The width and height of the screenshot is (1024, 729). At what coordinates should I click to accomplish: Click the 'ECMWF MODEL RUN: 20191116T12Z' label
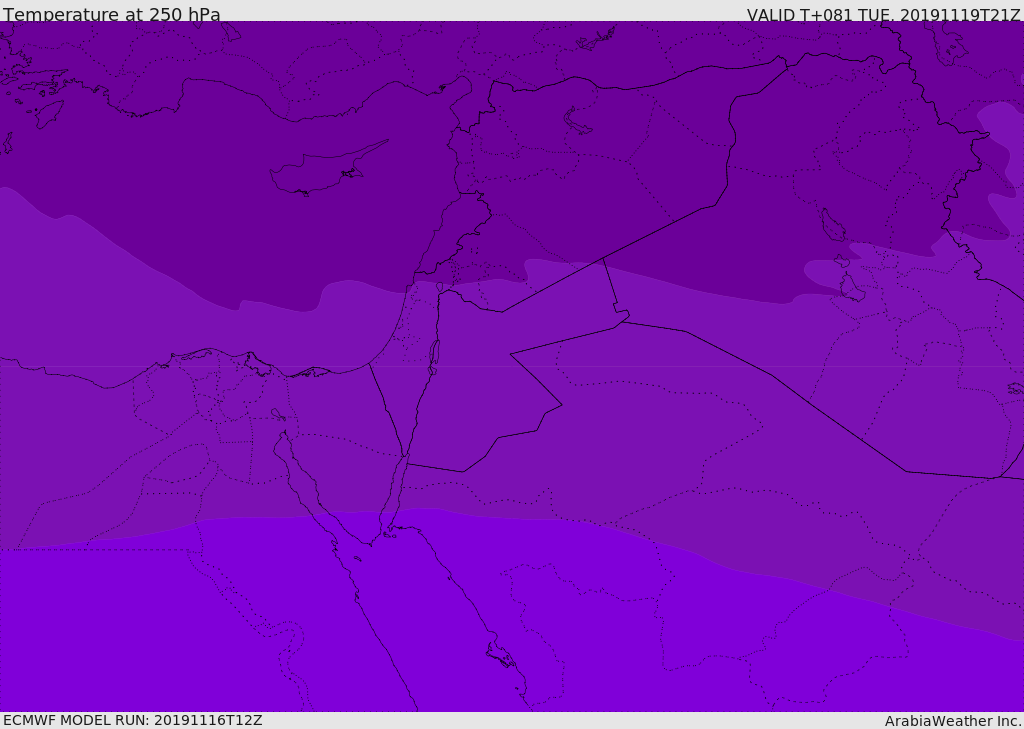[x=133, y=720]
